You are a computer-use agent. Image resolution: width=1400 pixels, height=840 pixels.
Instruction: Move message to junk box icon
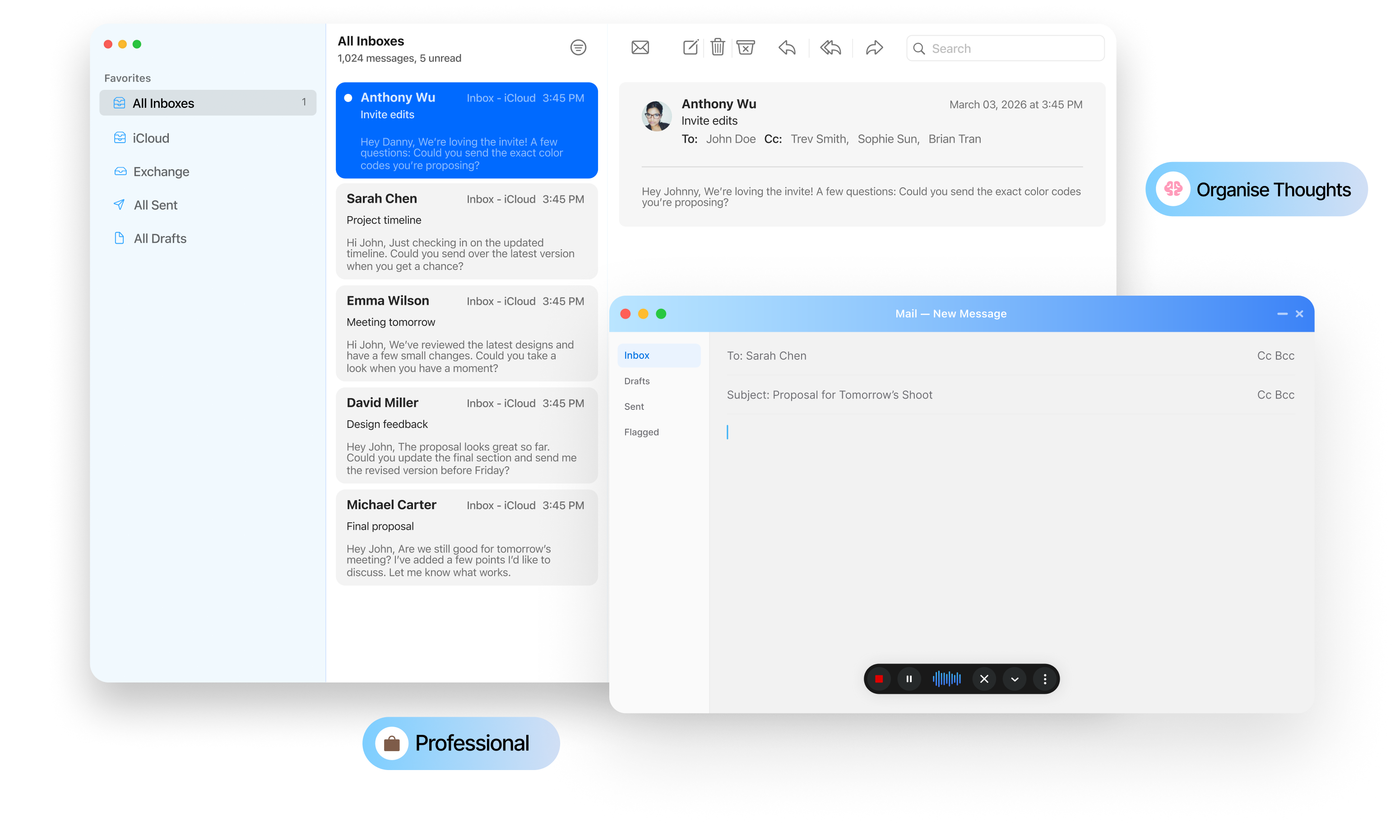[746, 47]
